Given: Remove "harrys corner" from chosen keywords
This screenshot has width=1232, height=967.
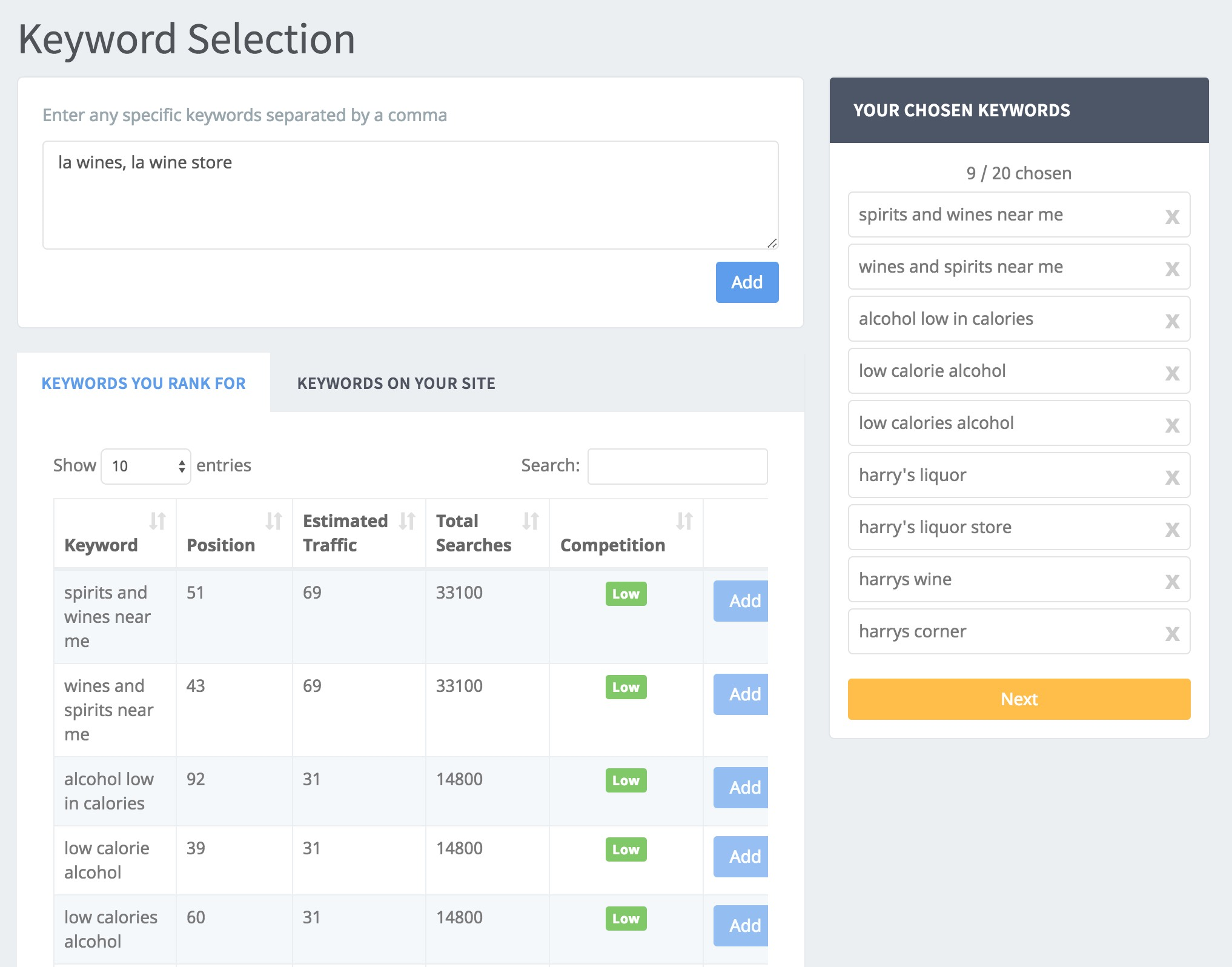Looking at the screenshot, I should [x=1173, y=632].
